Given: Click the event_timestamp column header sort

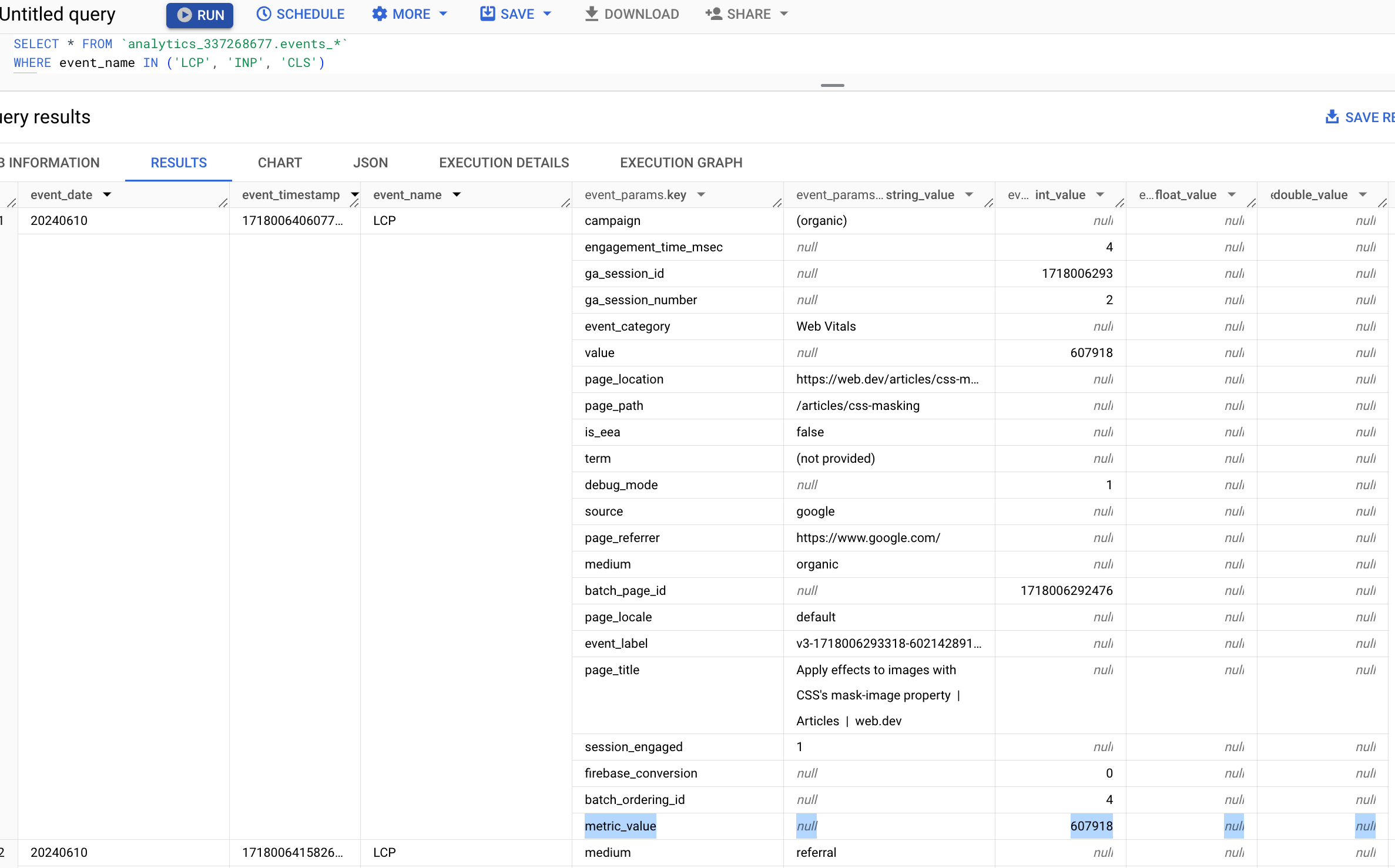Looking at the screenshot, I should click(354, 194).
